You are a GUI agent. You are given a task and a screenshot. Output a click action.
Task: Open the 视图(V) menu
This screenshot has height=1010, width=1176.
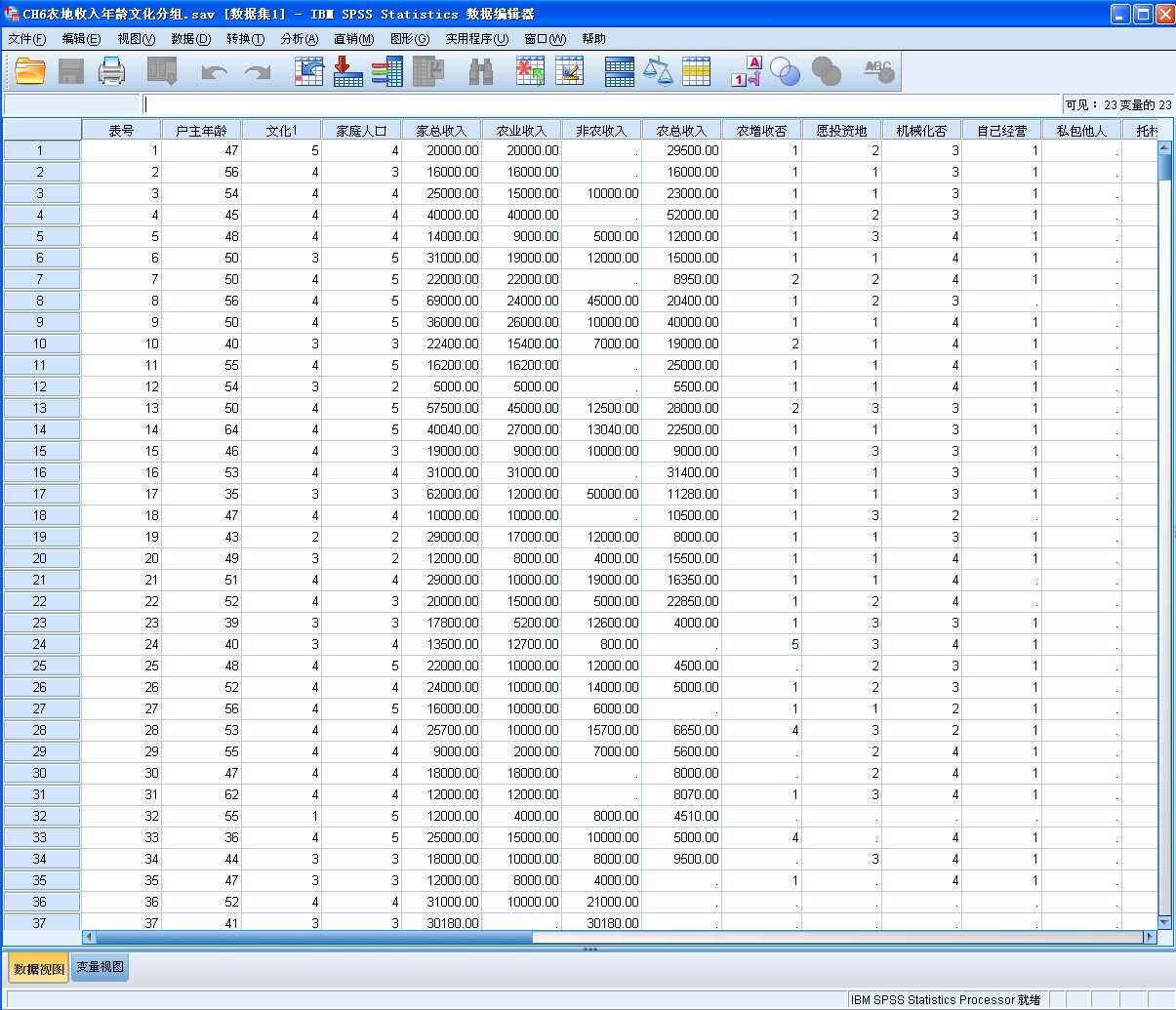pos(136,39)
